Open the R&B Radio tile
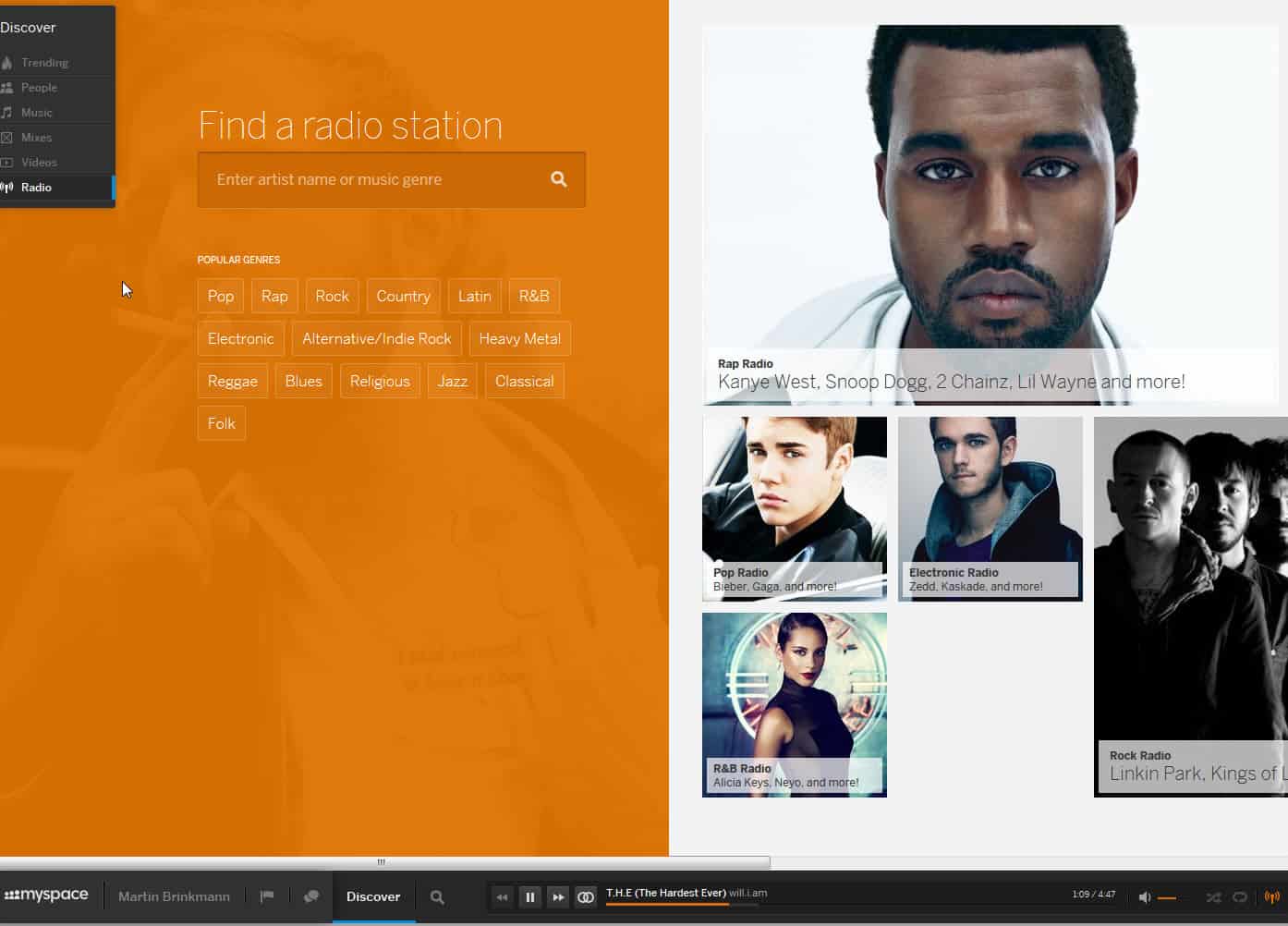Viewport: 1288px width, 926px height. (x=795, y=705)
